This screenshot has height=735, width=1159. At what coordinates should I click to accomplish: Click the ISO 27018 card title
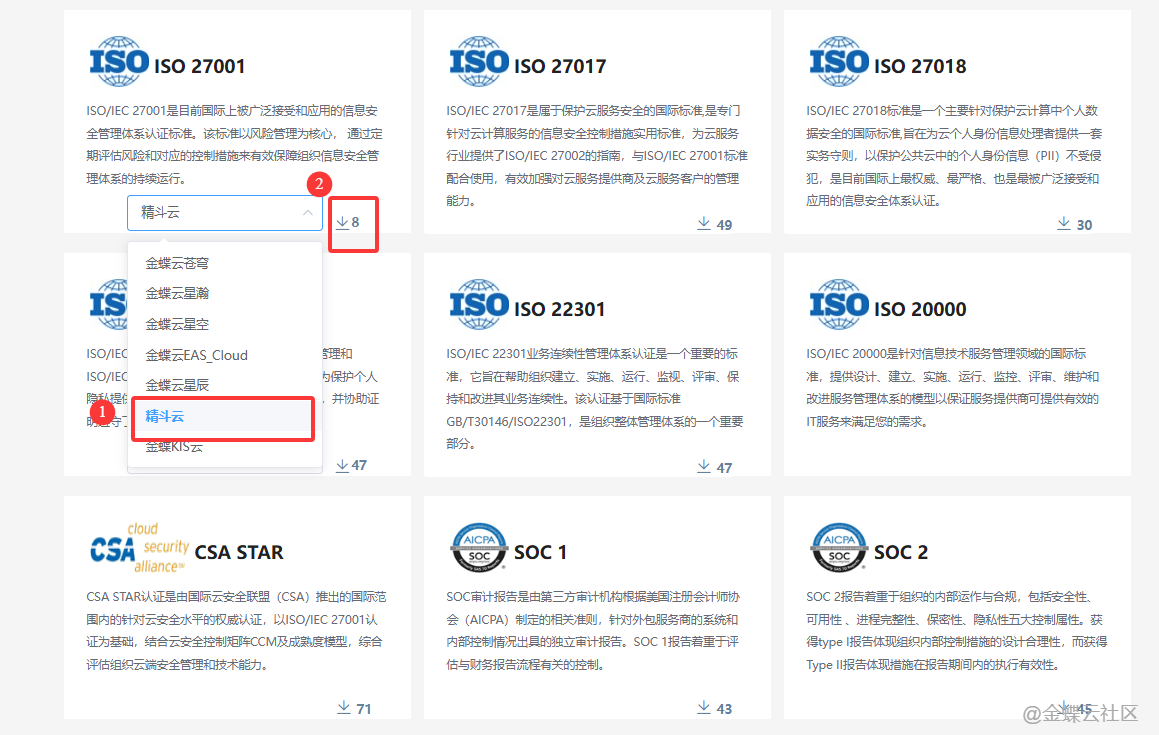920,67
